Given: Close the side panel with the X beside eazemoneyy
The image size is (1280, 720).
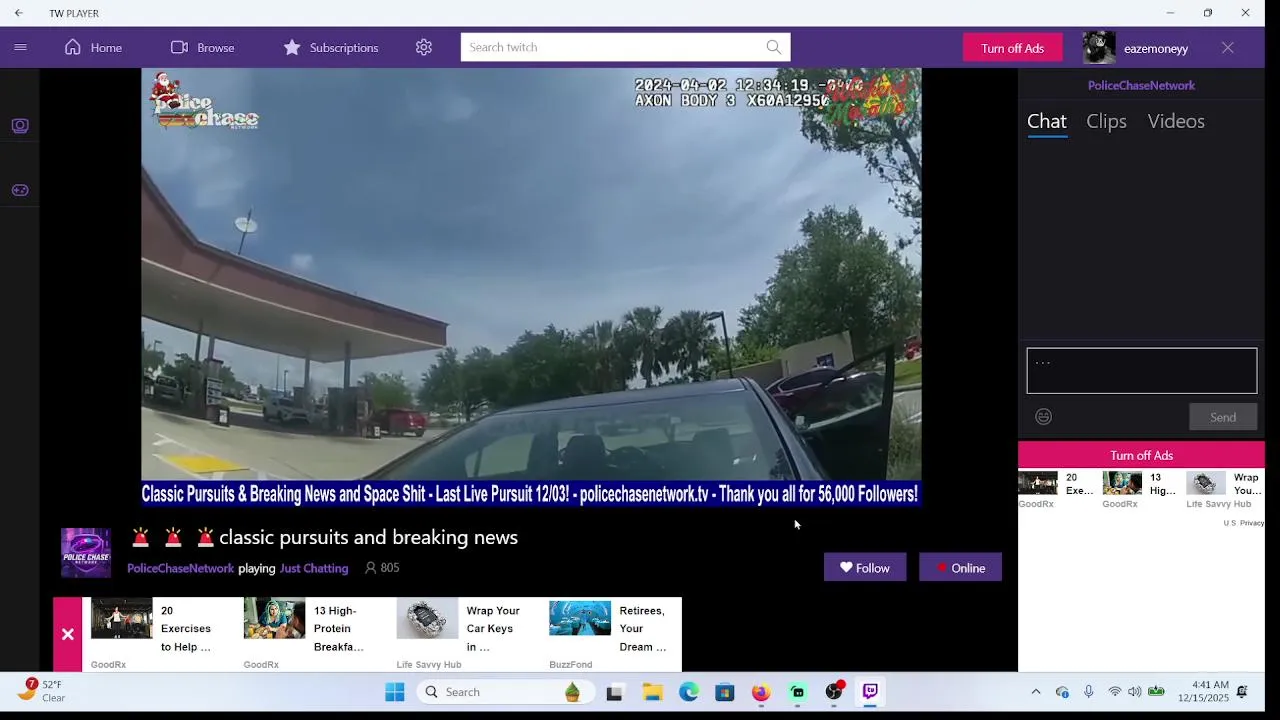Looking at the screenshot, I should click(1227, 47).
